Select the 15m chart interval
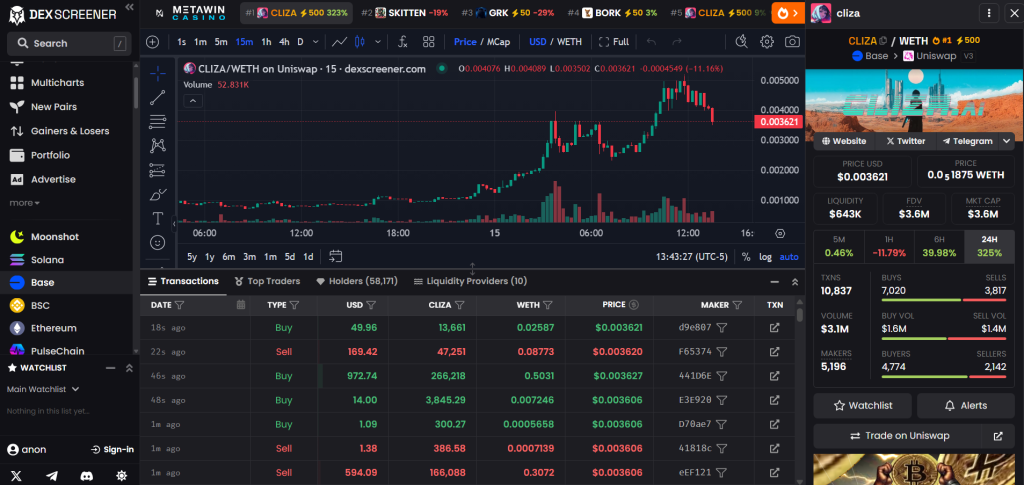The height and width of the screenshot is (485, 1024). pyautogui.click(x=244, y=42)
